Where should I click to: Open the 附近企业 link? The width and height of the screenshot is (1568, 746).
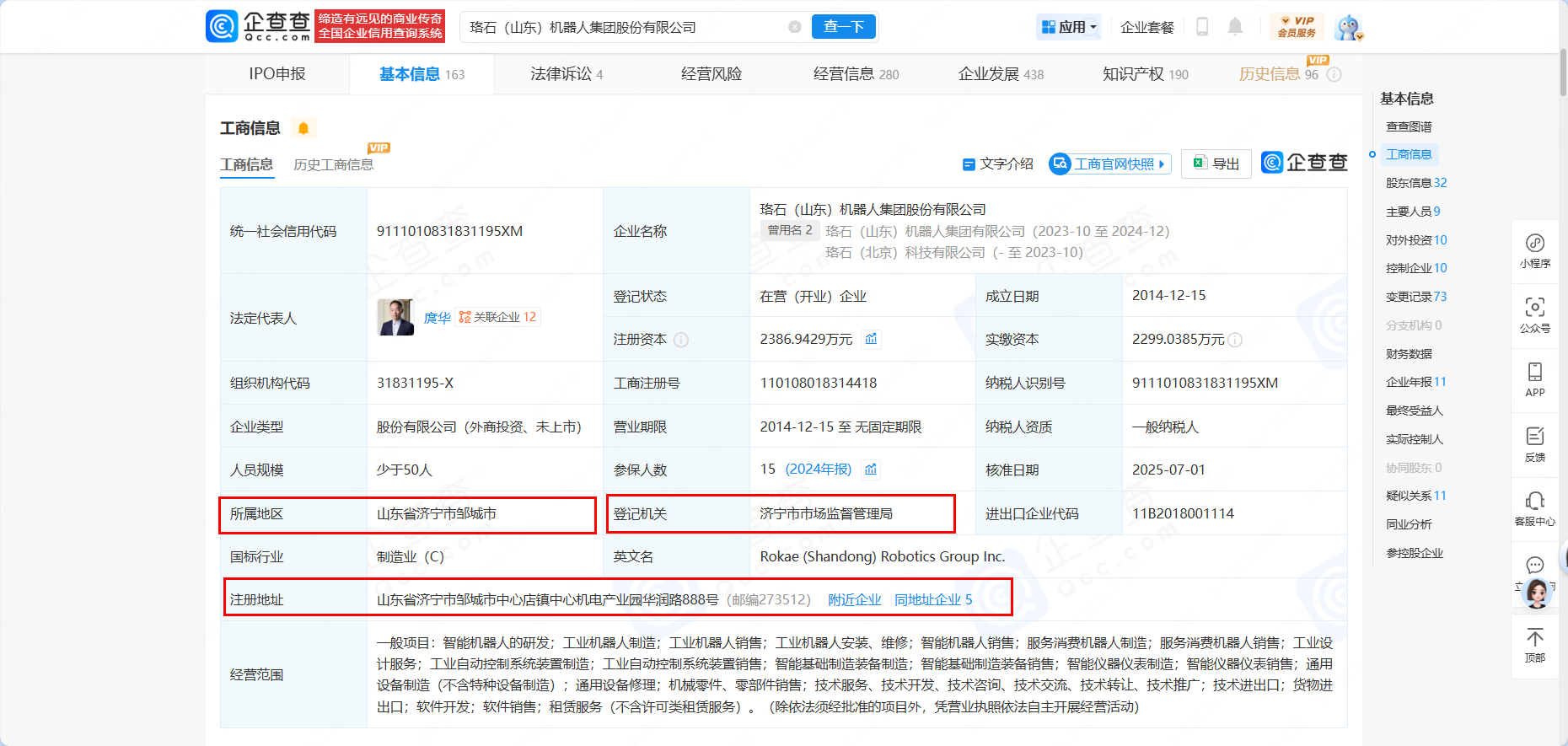pos(854,599)
